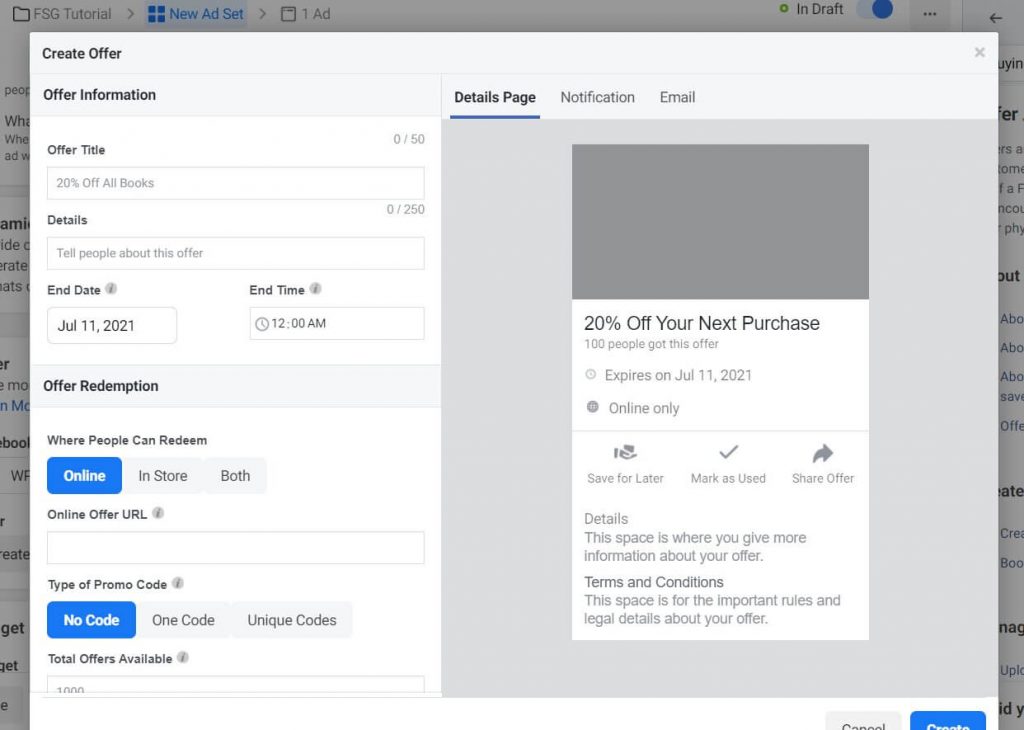
Task: Open the End Time picker
Action: click(x=336, y=324)
